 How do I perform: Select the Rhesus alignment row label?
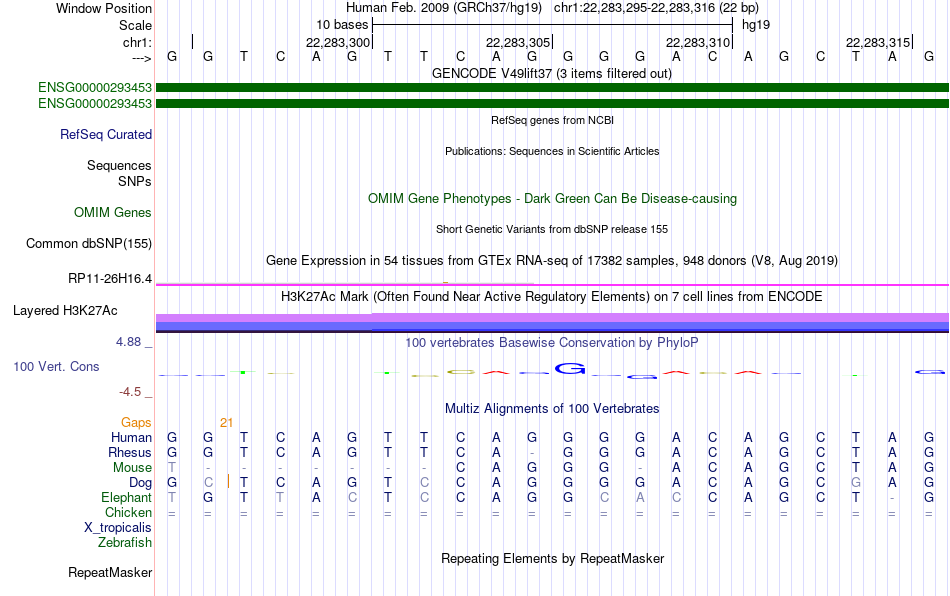(x=130, y=452)
